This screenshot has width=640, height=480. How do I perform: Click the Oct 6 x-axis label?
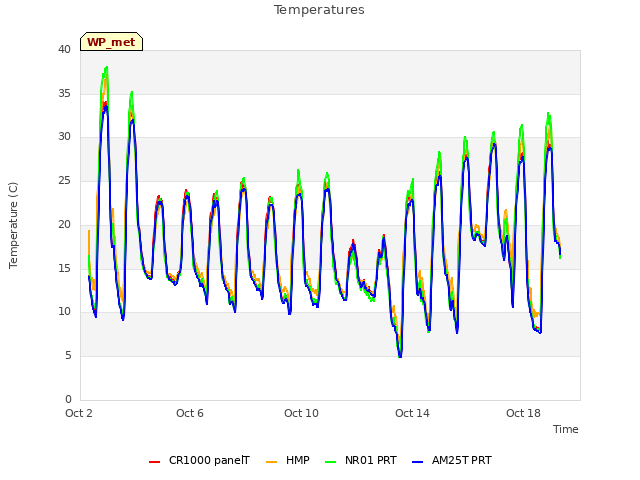point(190,413)
